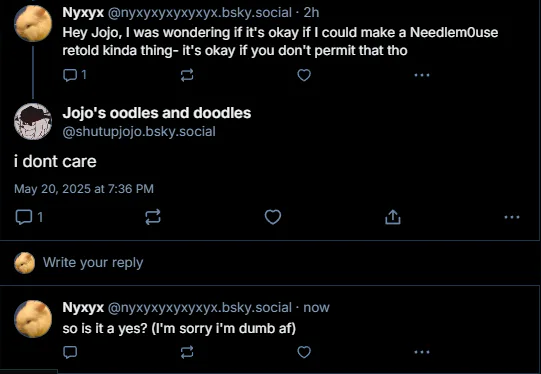Click reply icon on "so is it a yes?" post
This screenshot has height=374, width=541.
(x=70, y=352)
